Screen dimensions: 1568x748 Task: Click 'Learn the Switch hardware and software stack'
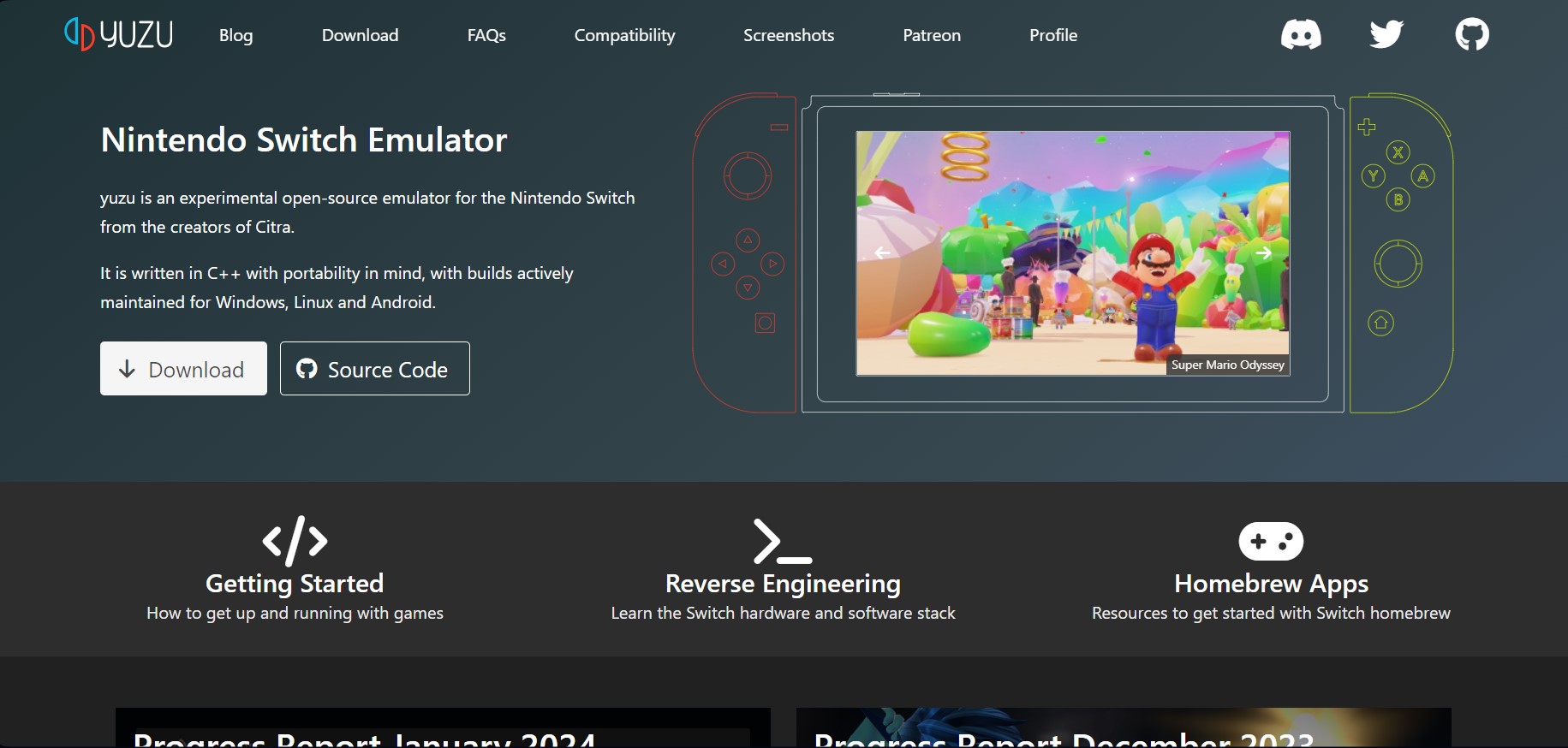pos(783,613)
